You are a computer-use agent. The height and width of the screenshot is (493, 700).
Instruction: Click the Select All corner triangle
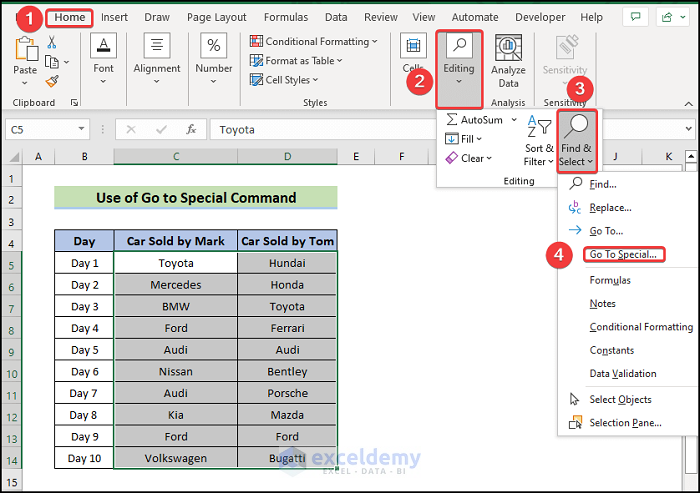[x=14, y=157]
